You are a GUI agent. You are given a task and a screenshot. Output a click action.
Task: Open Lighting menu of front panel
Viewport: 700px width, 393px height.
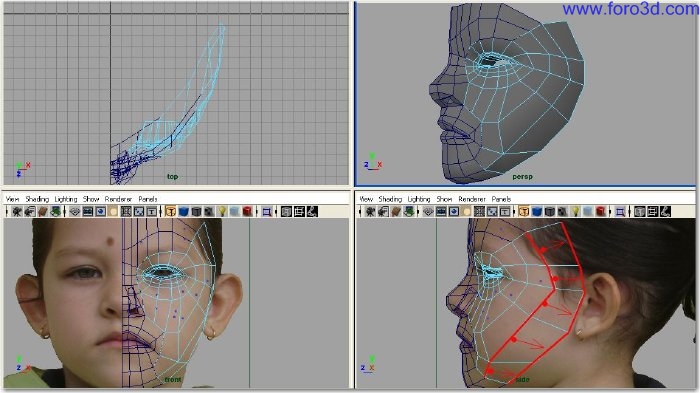[66, 199]
